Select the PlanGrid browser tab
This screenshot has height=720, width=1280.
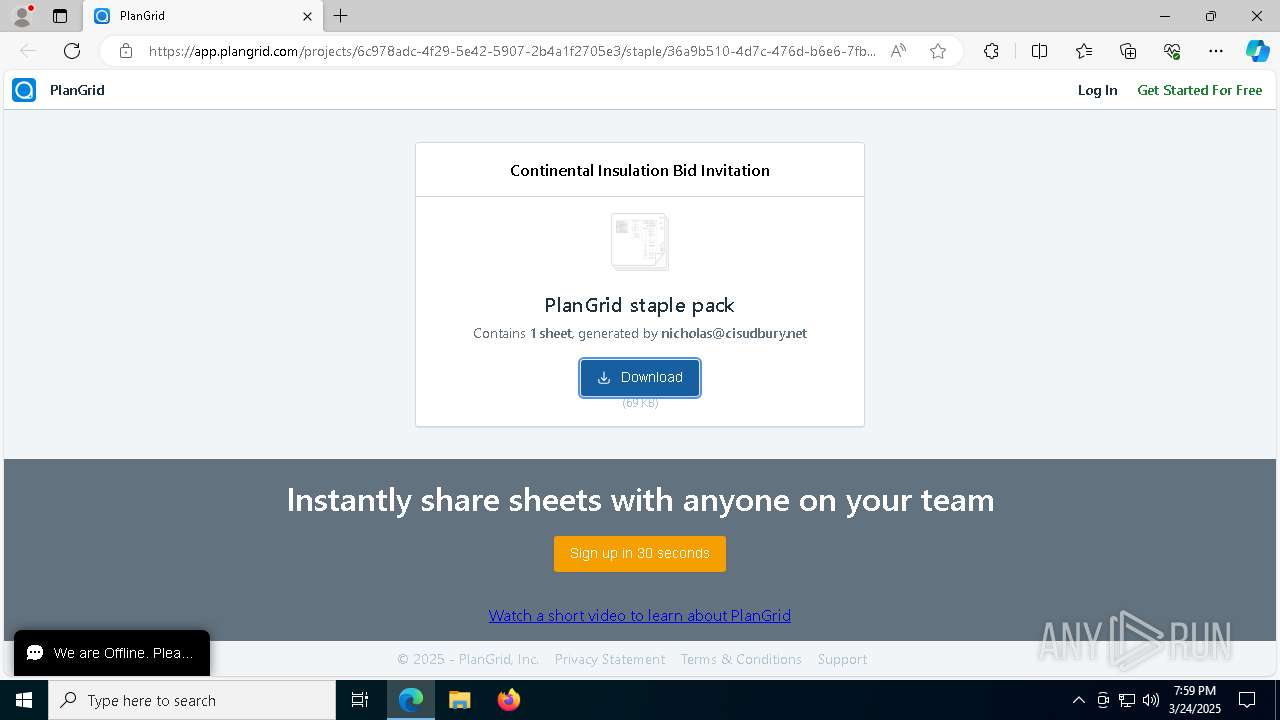click(x=203, y=16)
